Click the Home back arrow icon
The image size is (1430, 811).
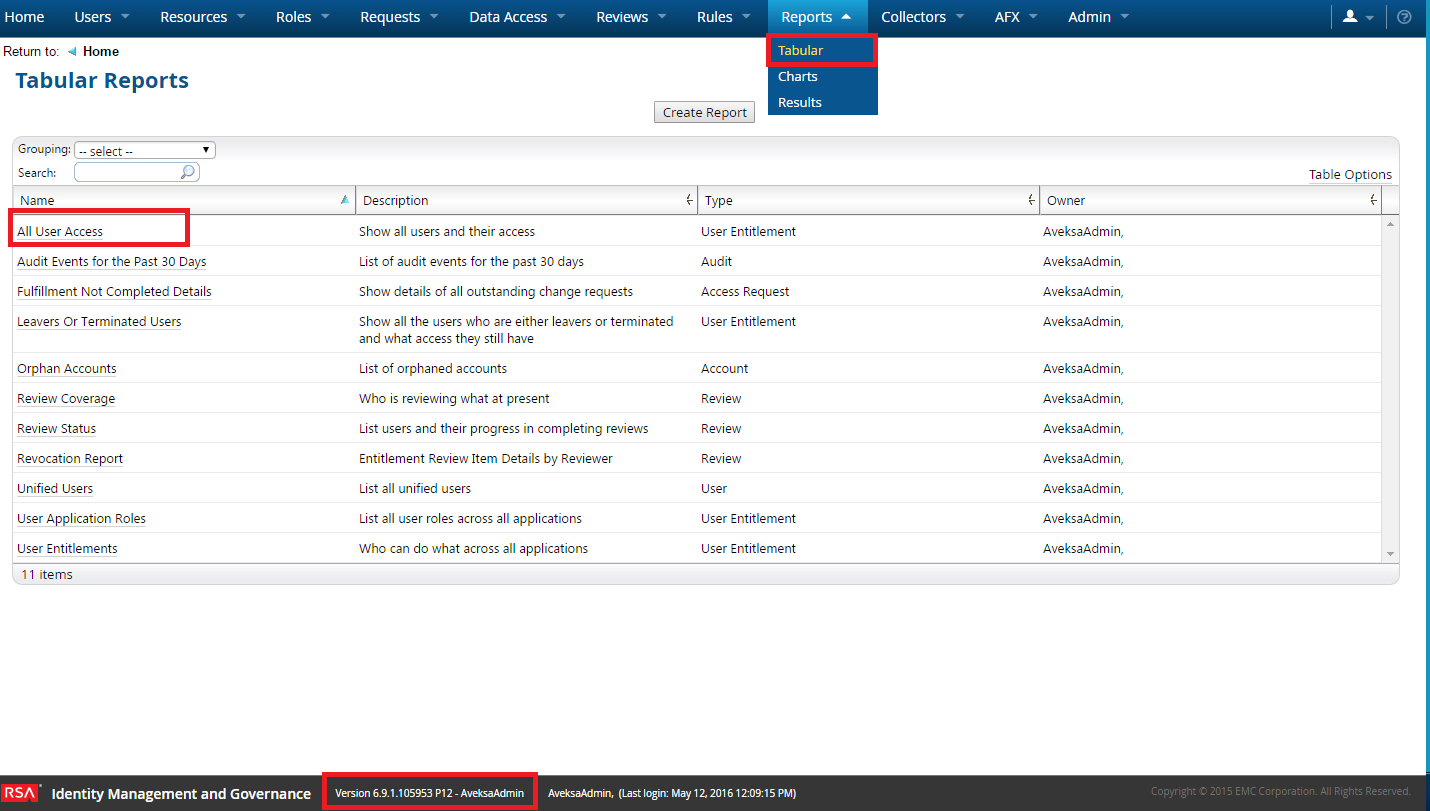tap(72, 51)
